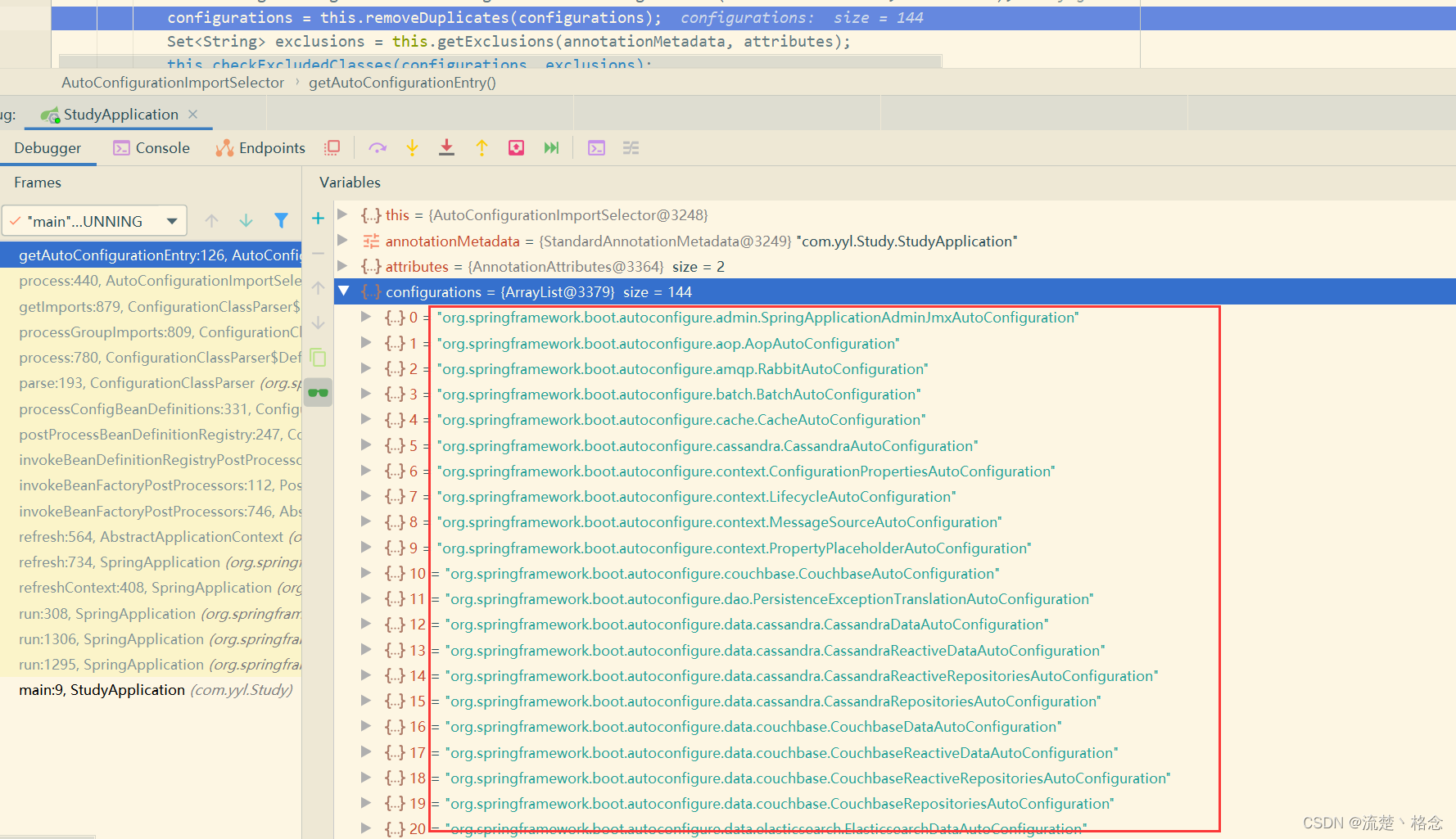The width and height of the screenshot is (1456, 839).
Task: Click the New Watch plus icon
Action: click(318, 218)
